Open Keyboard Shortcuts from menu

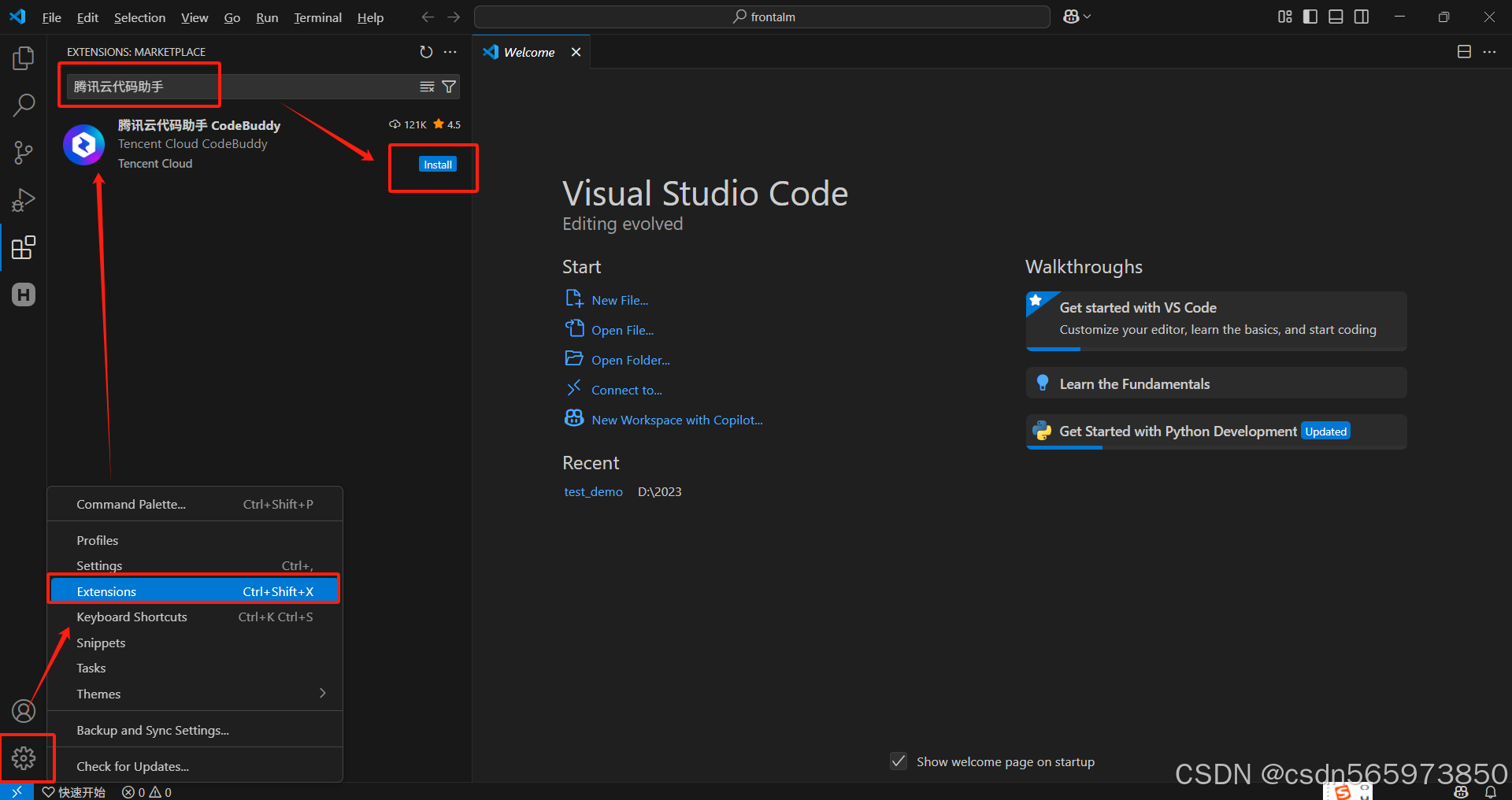[x=195, y=617]
